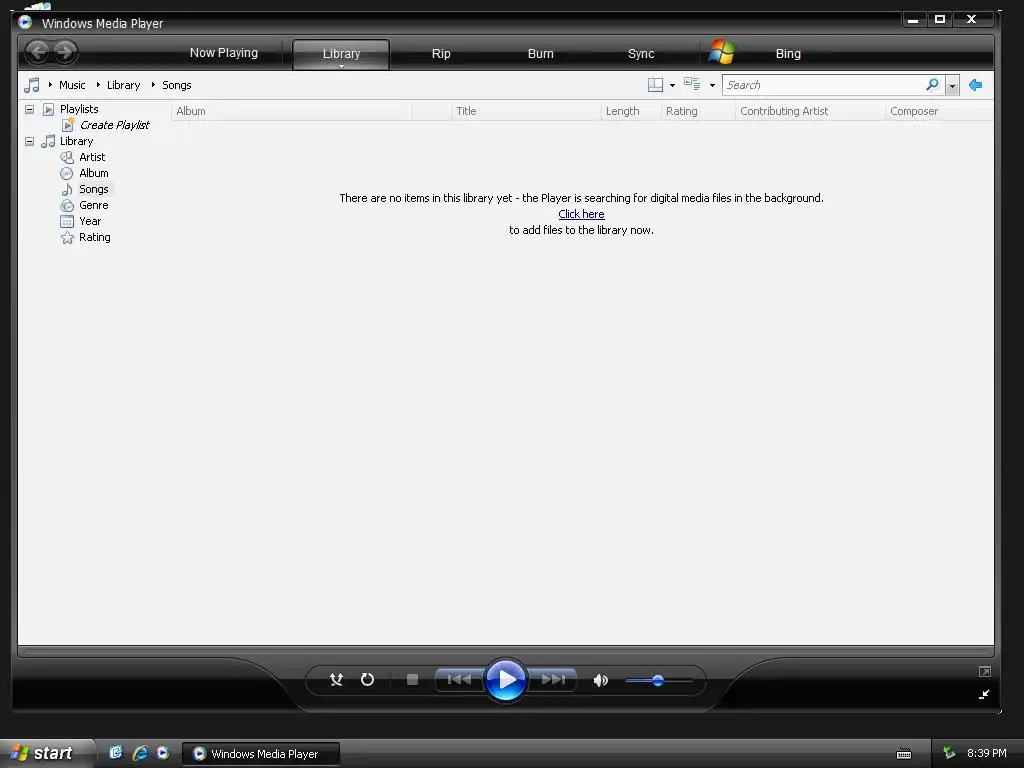This screenshot has width=1024, height=768.
Task: Click the Play button
Action: pyautogui.click(x=506, y=680)
